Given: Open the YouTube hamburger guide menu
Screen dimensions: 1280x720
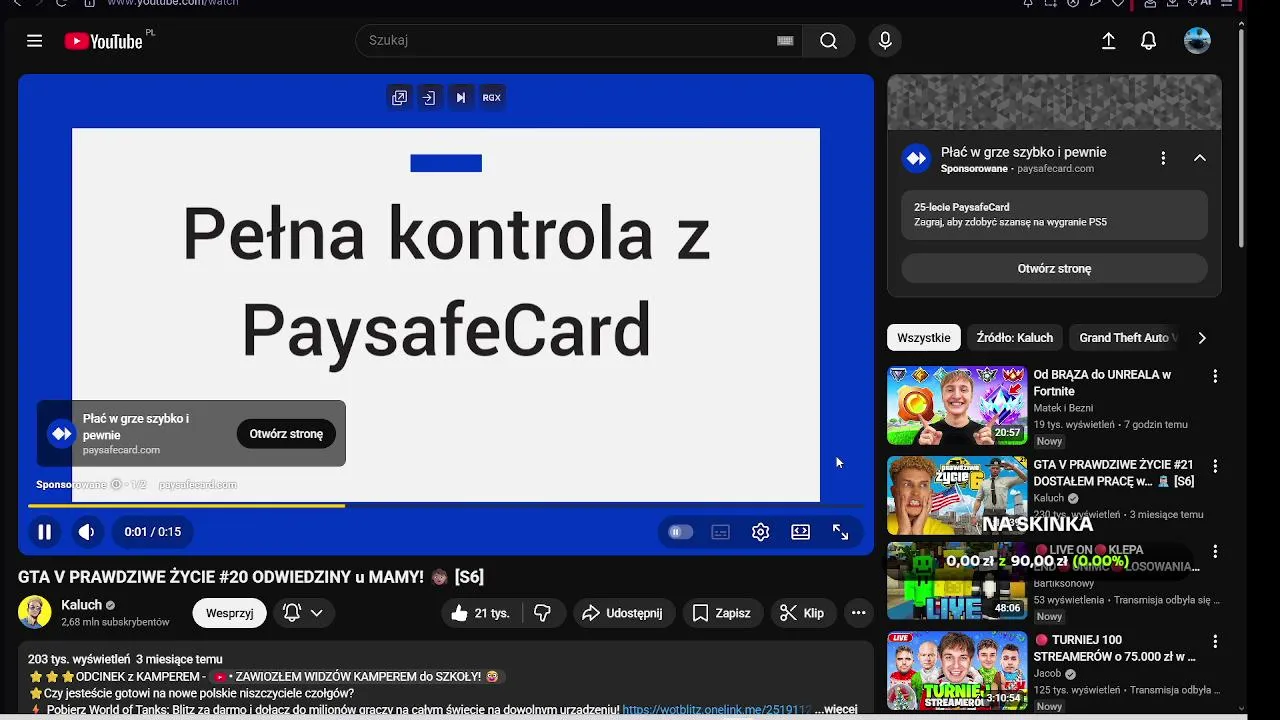Looking at the screenshot, I should 35,41.
